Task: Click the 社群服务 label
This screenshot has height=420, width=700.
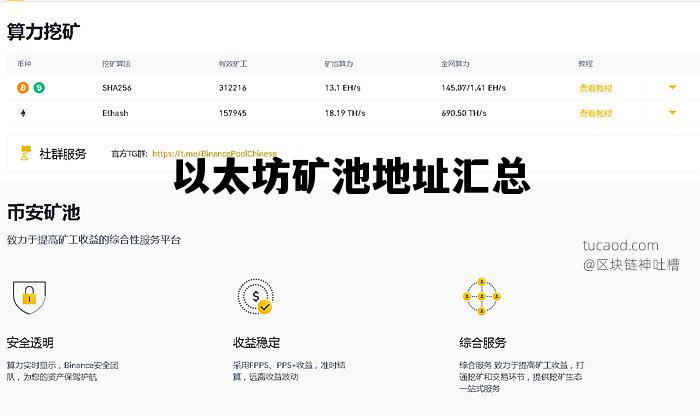Action: [x=62, y=154]
